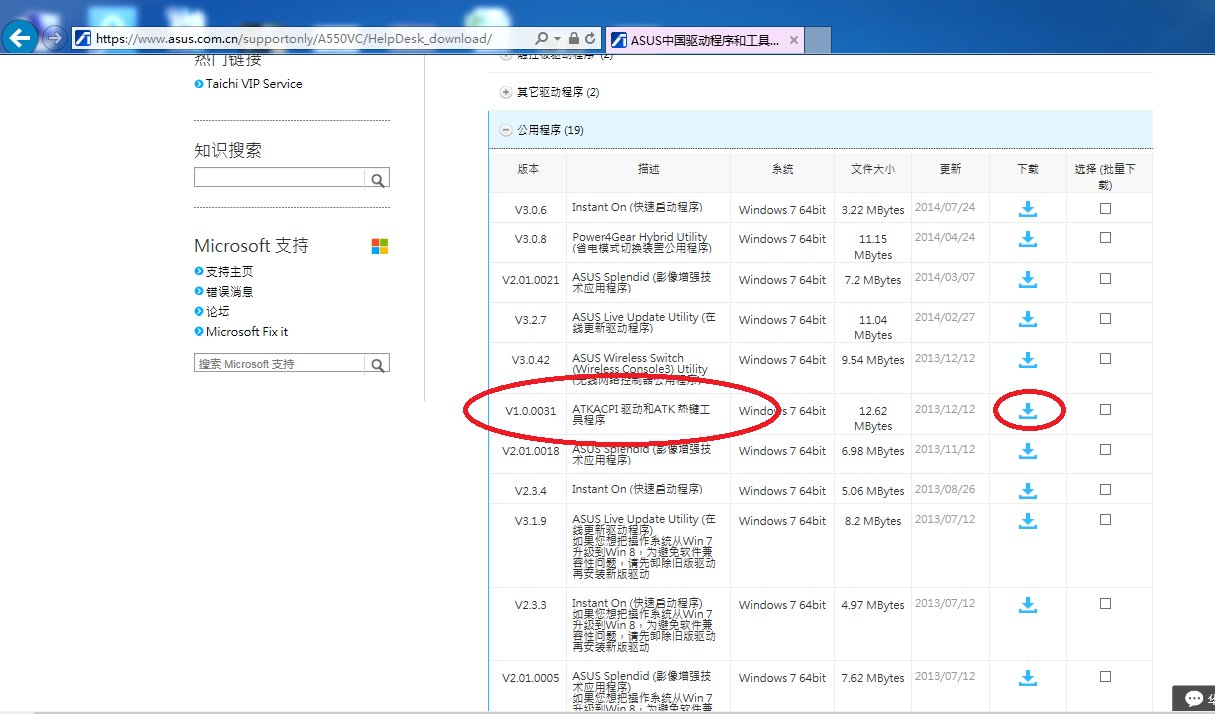Download the Power4Gear Hybrid Utility
Image resolution: width=1215 pixels, height=714 pixels.
click(x=1027, y=239)
